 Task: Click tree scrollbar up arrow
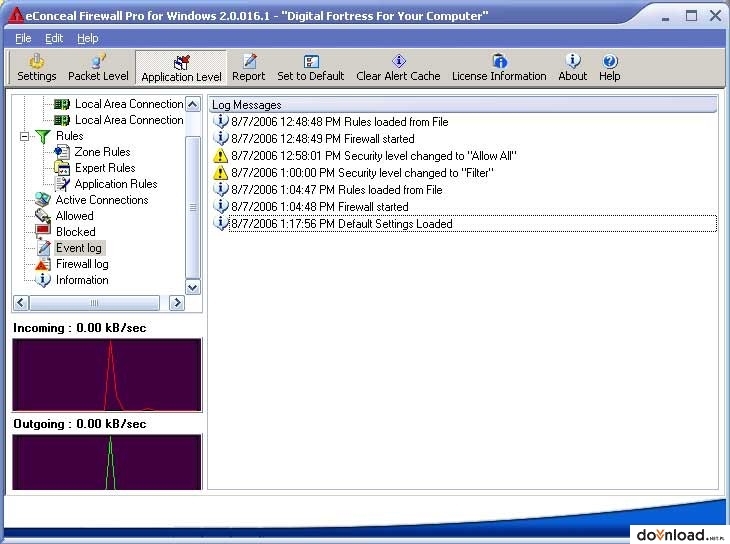point(193,104)
